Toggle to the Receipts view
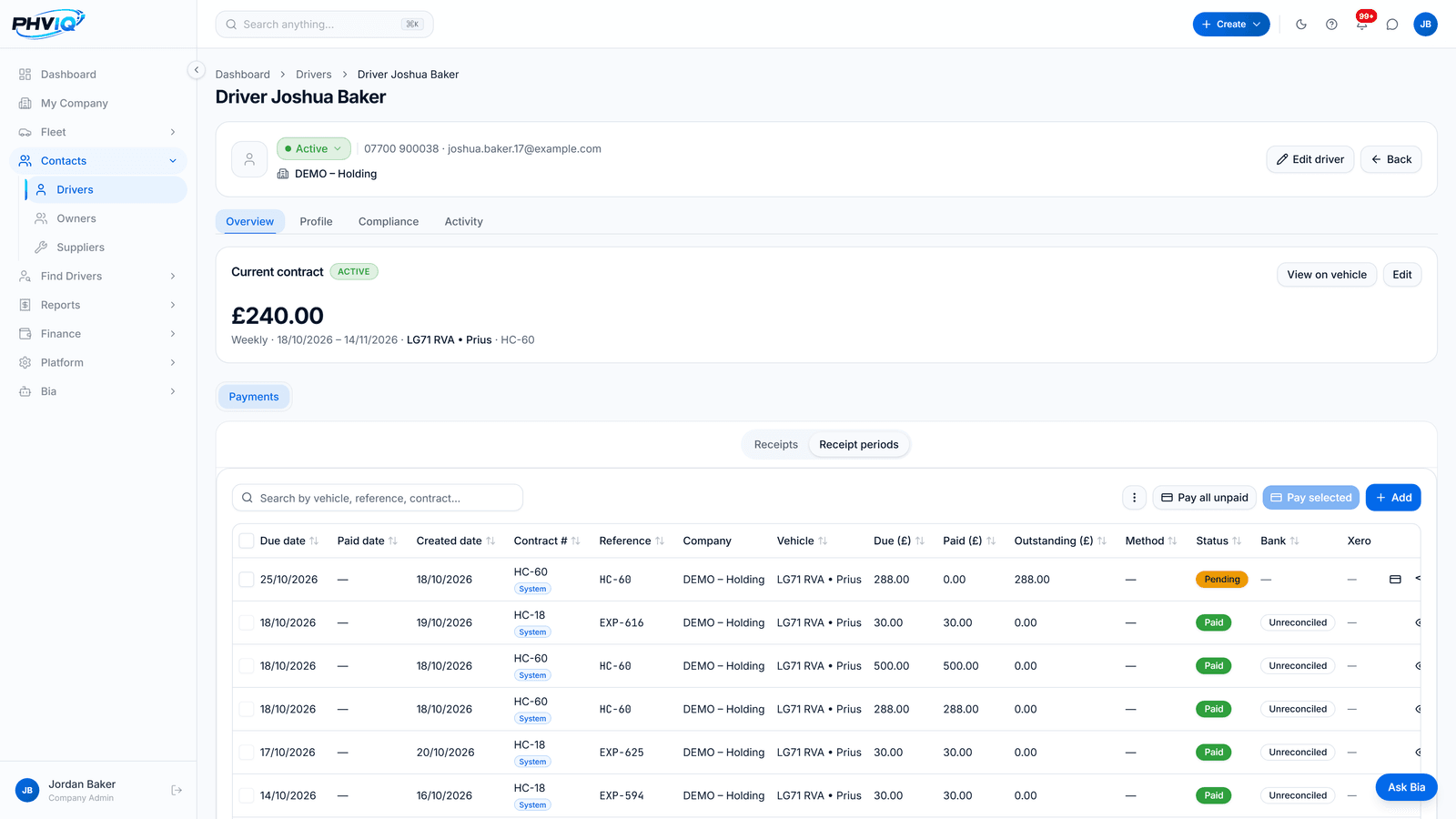1456x819 pixels. pos(775,445)
